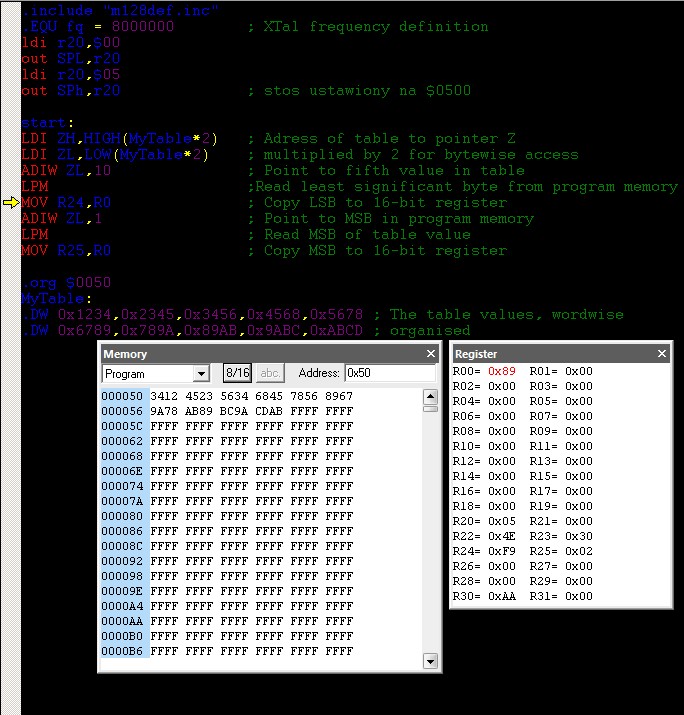Image resolution: width=684 pixels, height=715 pixels.
Task: Click memory address 0000AA
Action: 122,621
